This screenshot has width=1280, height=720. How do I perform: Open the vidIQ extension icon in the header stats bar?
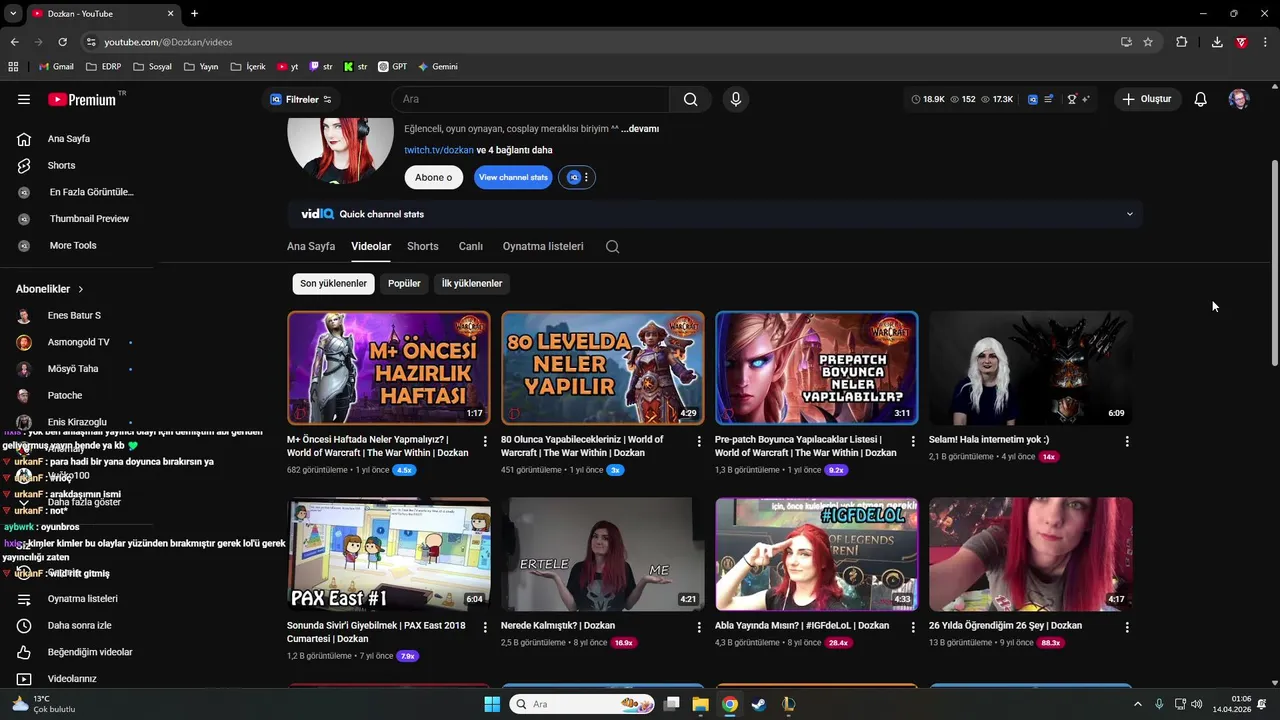pyautogui.click(x=1033, y=99)
